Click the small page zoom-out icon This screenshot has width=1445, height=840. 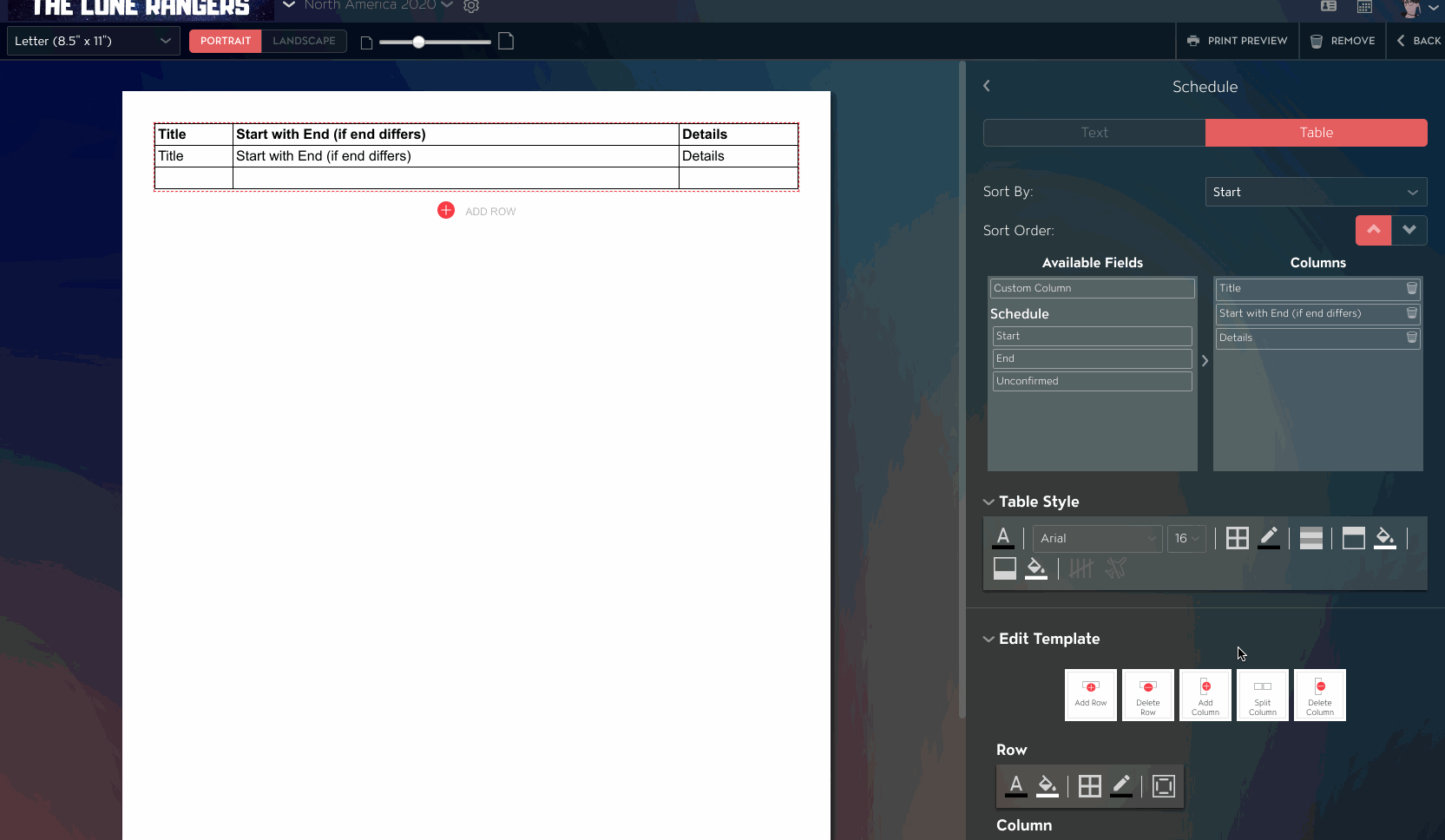[366, 43]
